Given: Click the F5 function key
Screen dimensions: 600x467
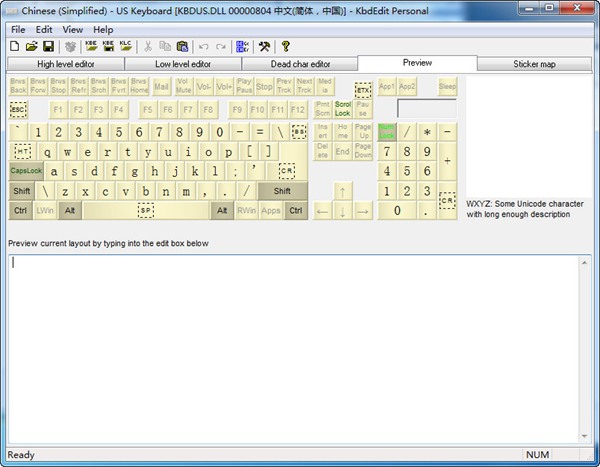Looking at the screenshot, I should [x=147, y=109].
